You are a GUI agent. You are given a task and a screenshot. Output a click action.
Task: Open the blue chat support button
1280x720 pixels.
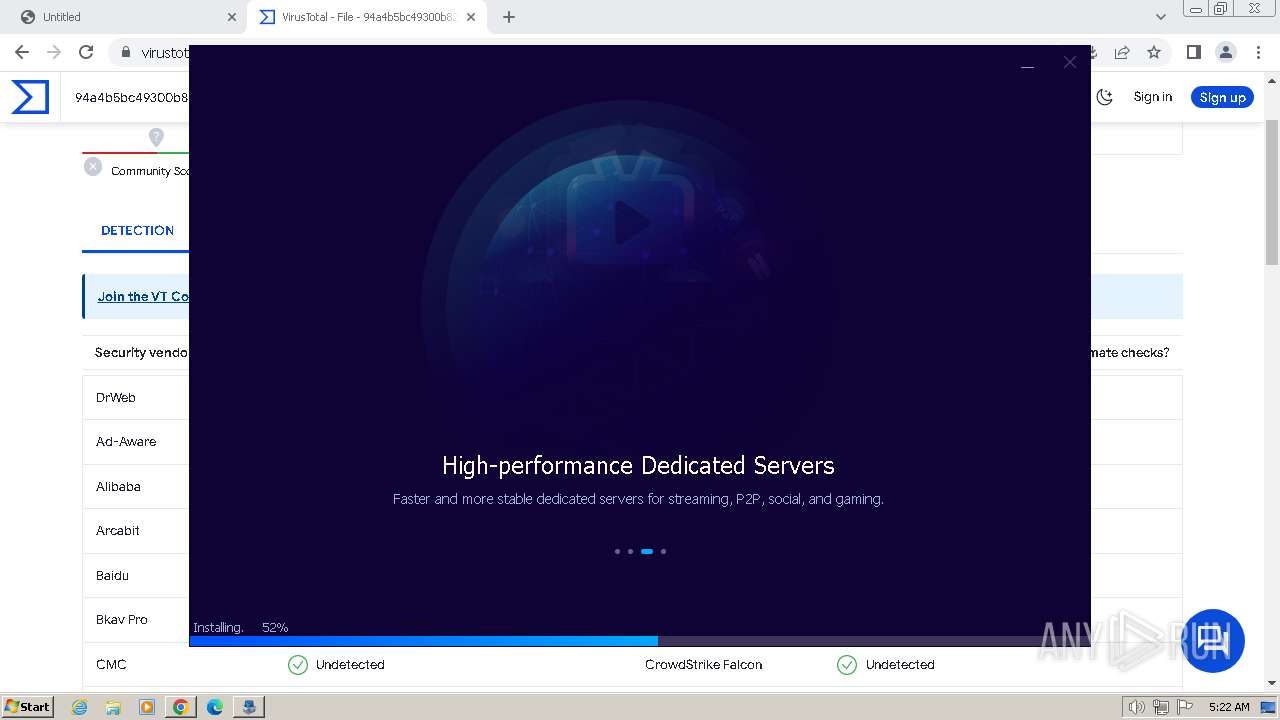click(1213, 641)
